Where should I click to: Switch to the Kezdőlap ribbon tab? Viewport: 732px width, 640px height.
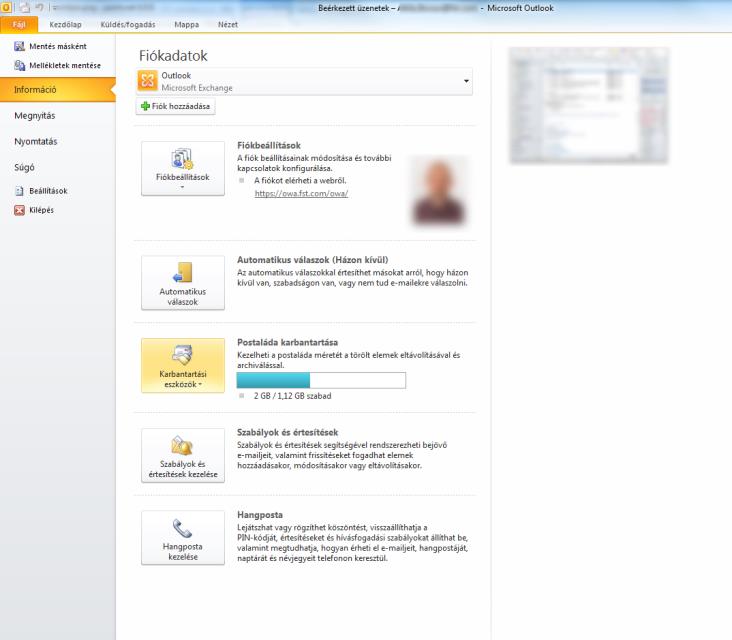[65, 25]
